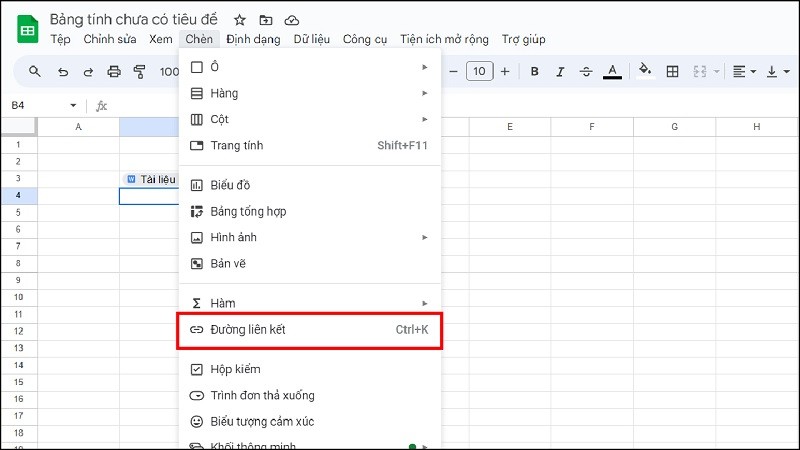
Task: Insert a Bảng tổng hợp pivot table
Action: (x=310, y=211)
